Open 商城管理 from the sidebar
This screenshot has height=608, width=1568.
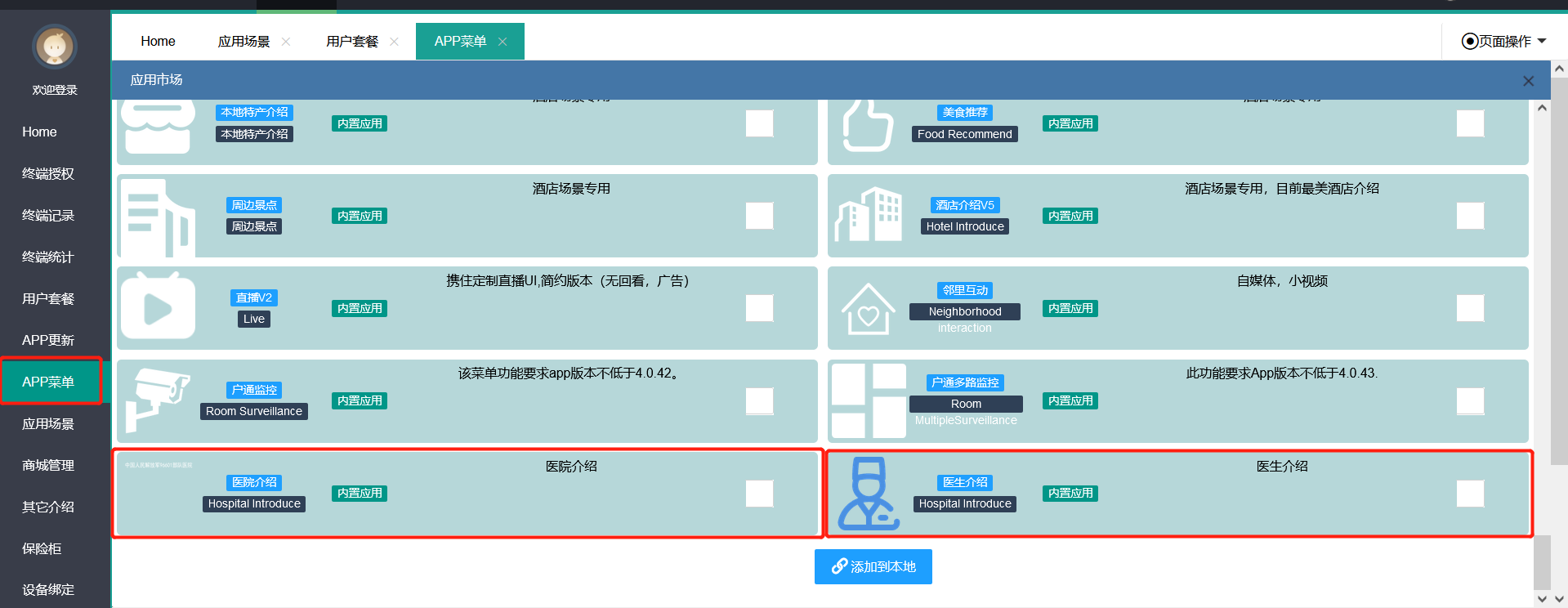coord(48,465)
